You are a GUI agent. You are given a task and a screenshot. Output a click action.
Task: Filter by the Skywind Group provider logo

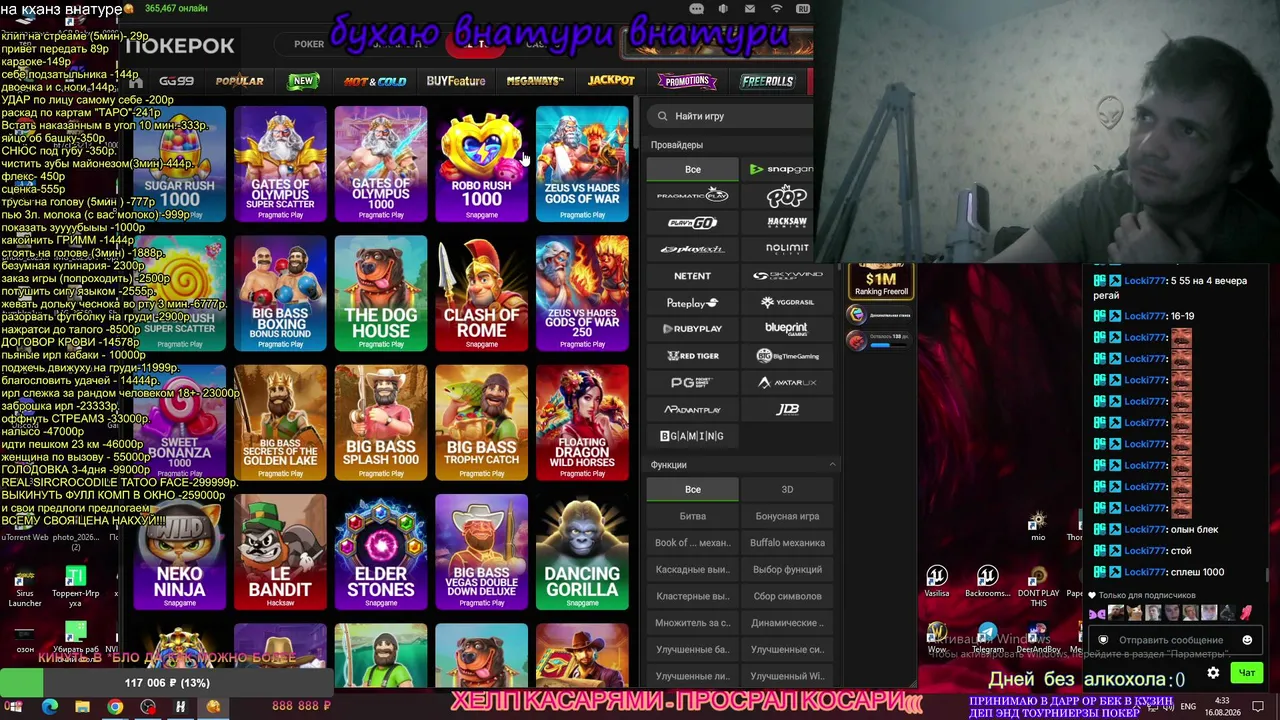point(786,275)
